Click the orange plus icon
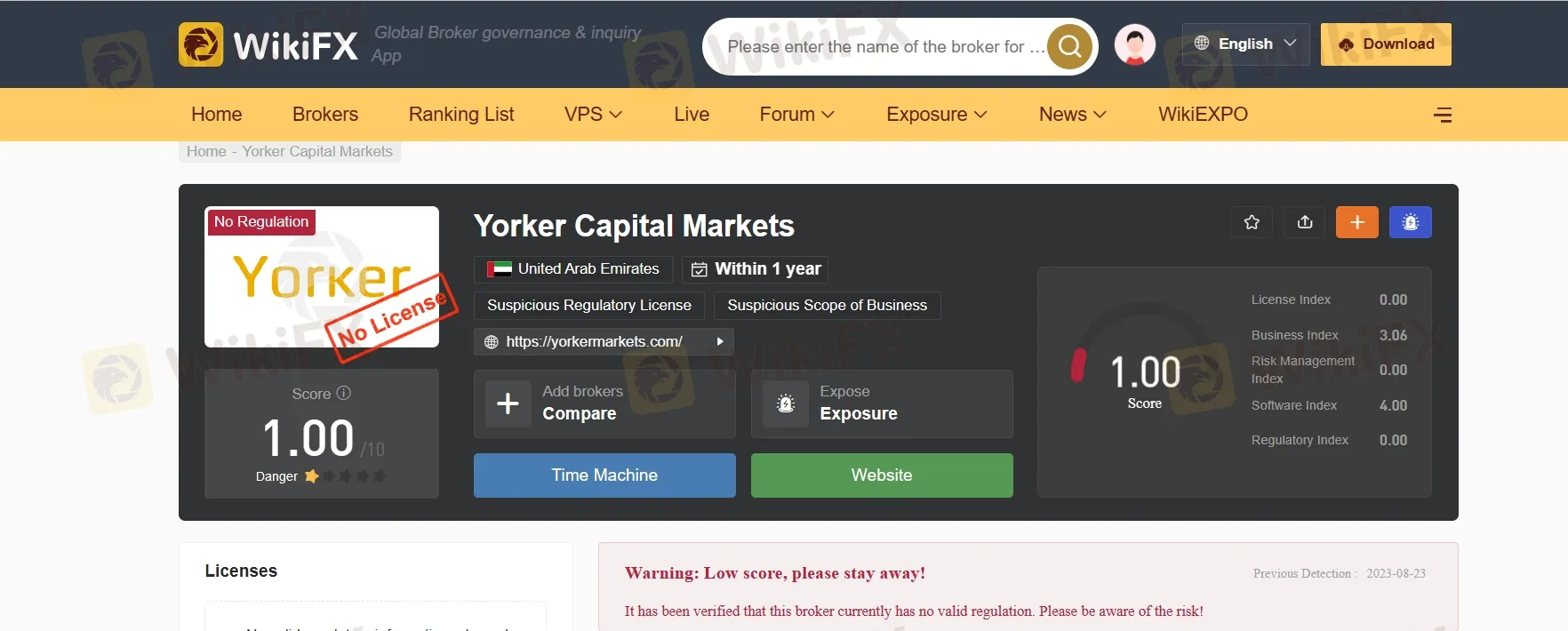Screen dimensions: 1568x631 1357,222
